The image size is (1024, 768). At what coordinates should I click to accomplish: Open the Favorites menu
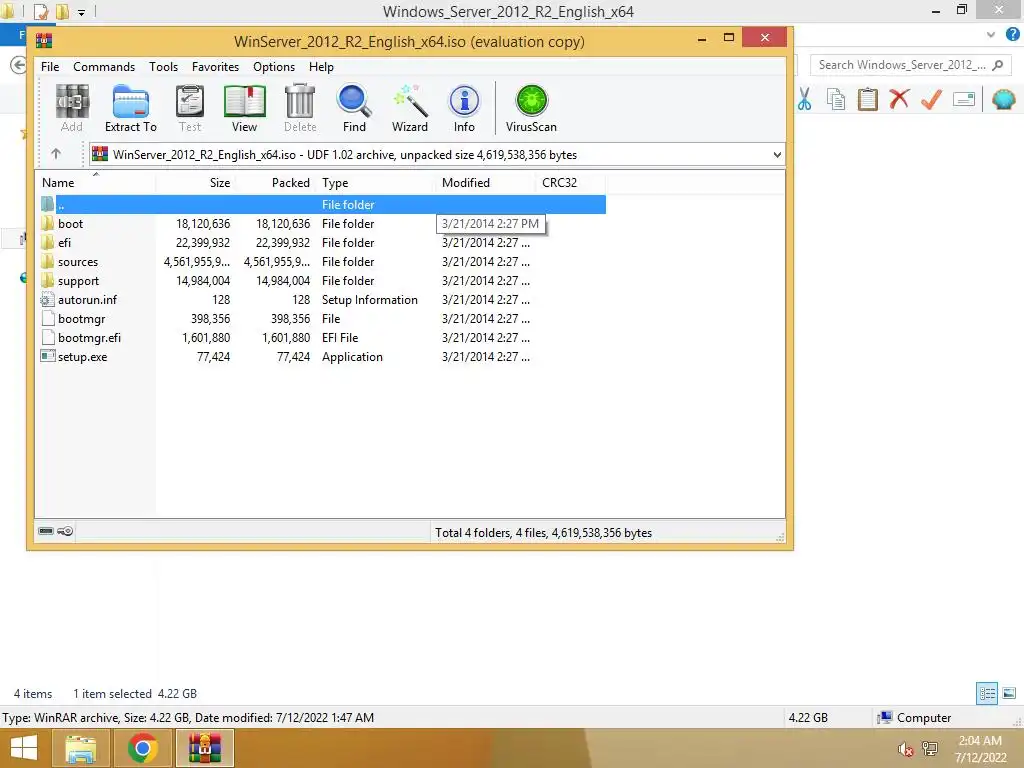[216, 67]
